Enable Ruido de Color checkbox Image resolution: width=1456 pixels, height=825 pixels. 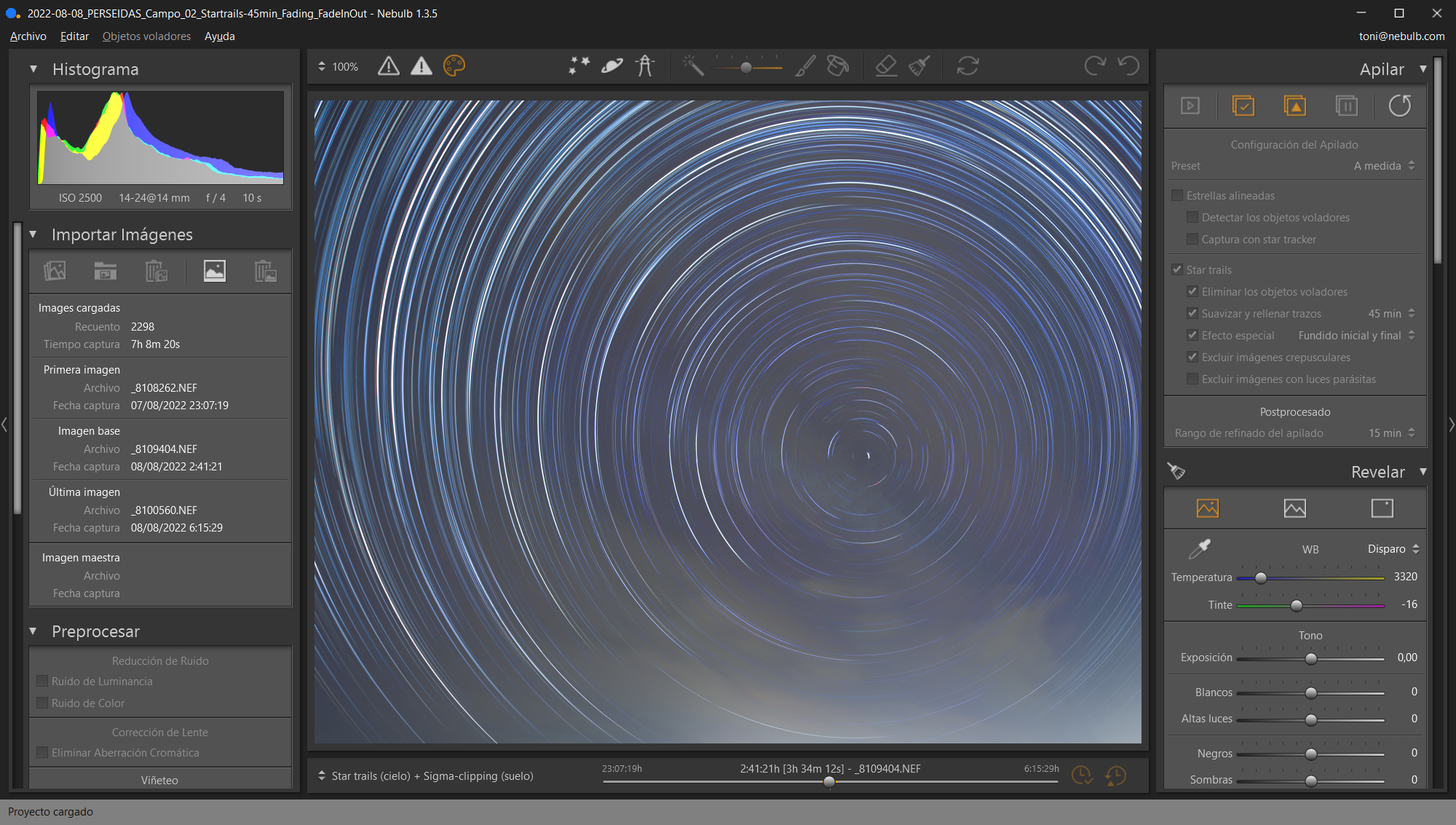click(x=42, y=703)
